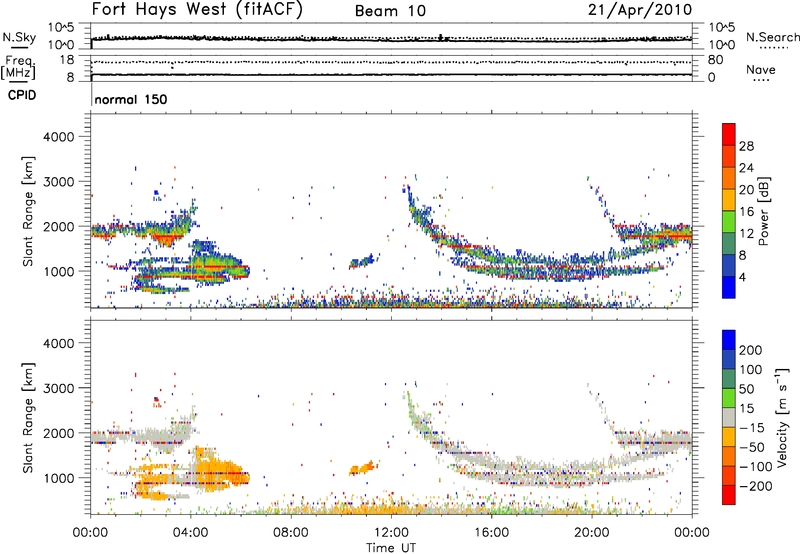The width and height of the screenshot is (800, 554).
Task: Click the N.Sky noise trace panel
Action: point(391,36)
